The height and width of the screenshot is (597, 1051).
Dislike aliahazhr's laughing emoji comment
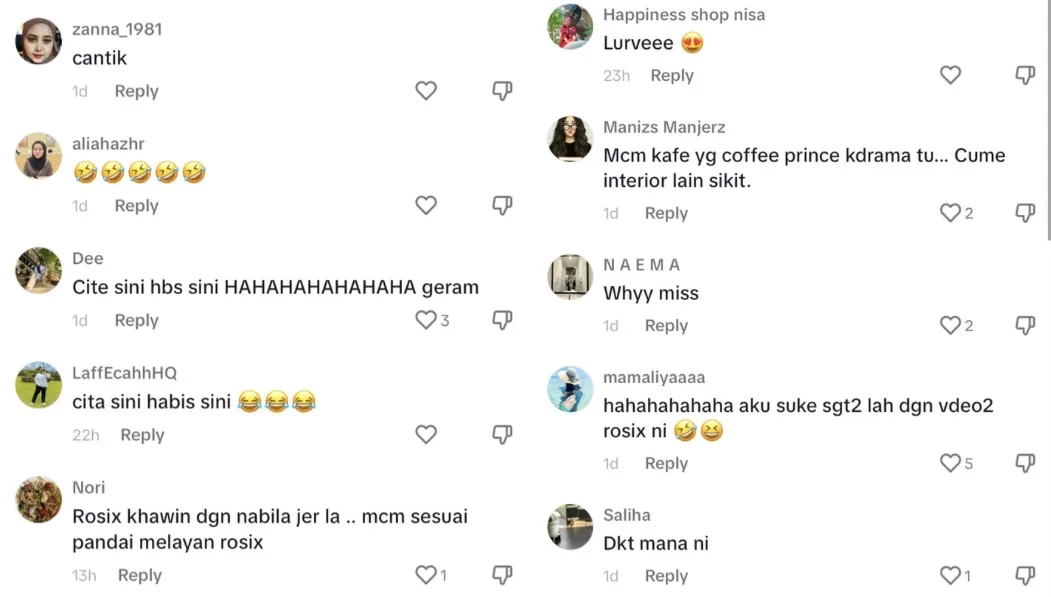pyautogui.click(x=502, y=205)
